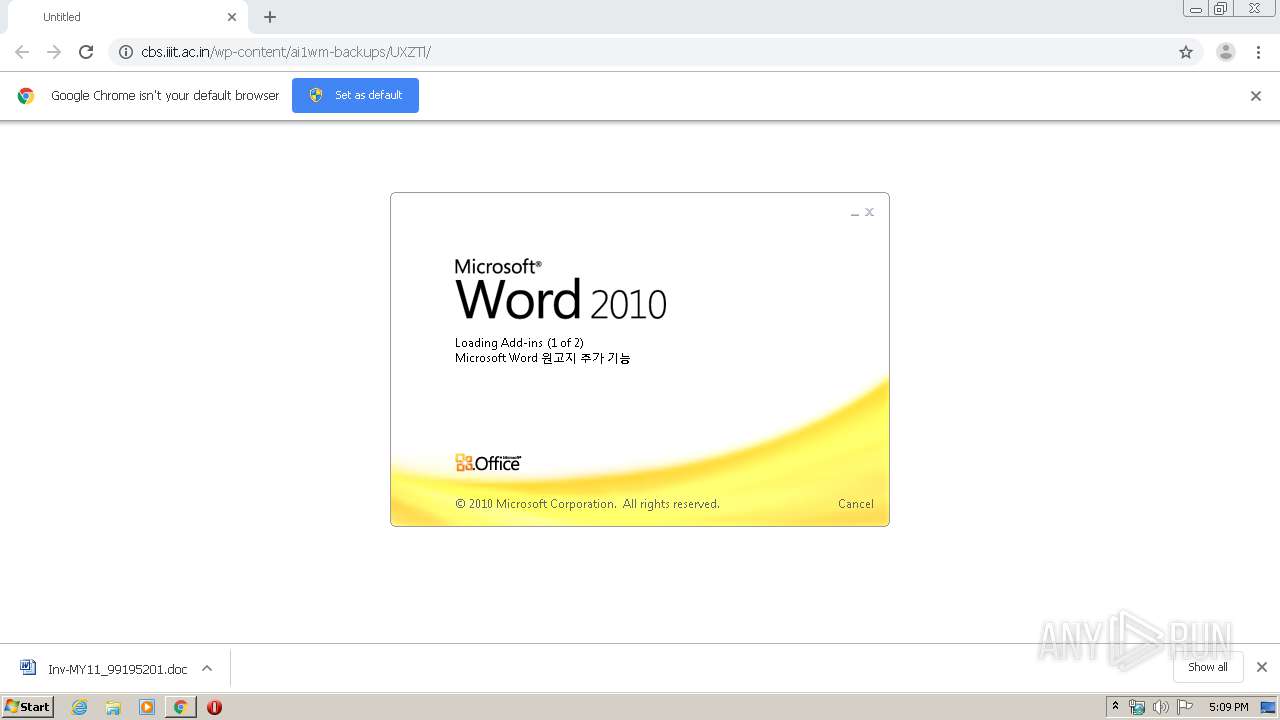The image size is (1280, 720).
Task: Click the volume speaker tray icon
Action: 1161,707
